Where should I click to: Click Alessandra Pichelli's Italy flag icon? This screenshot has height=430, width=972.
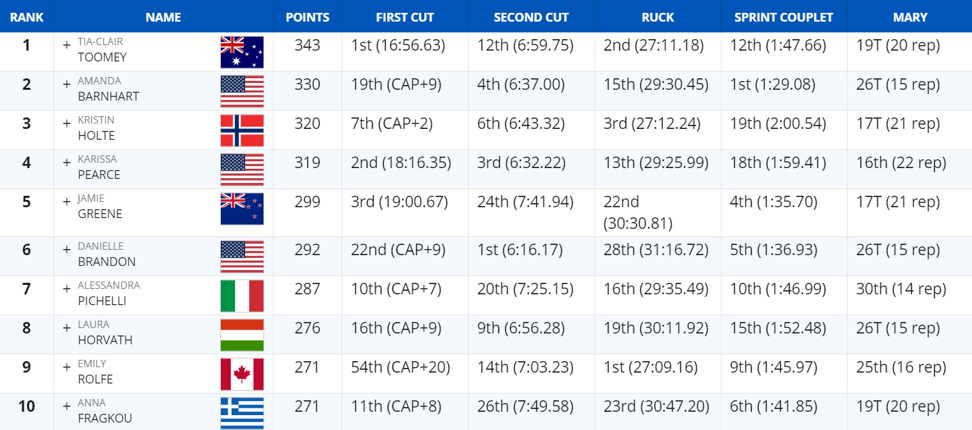[242, 296]
